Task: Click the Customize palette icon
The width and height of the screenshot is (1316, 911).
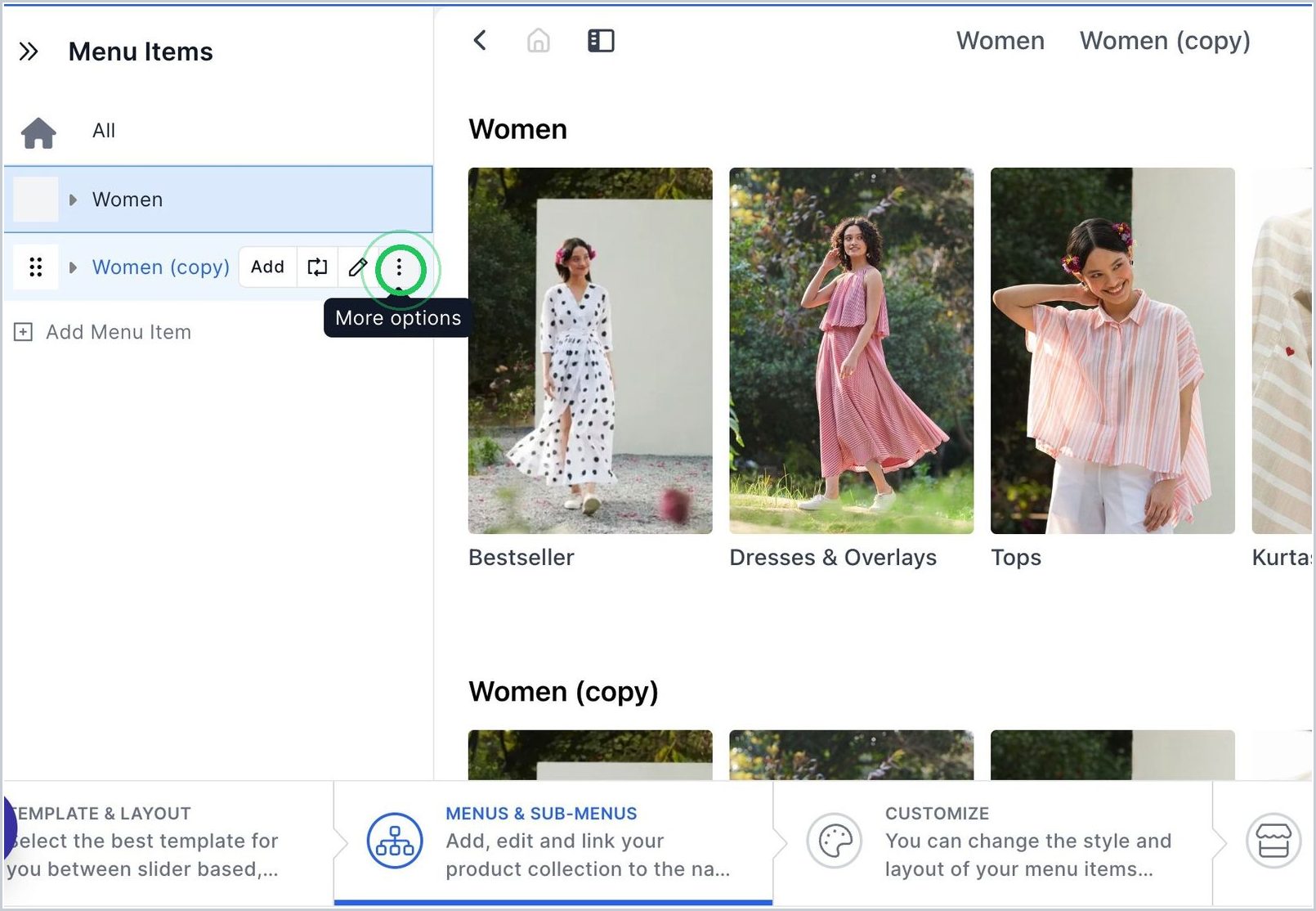Action: (x=835, y=841)
